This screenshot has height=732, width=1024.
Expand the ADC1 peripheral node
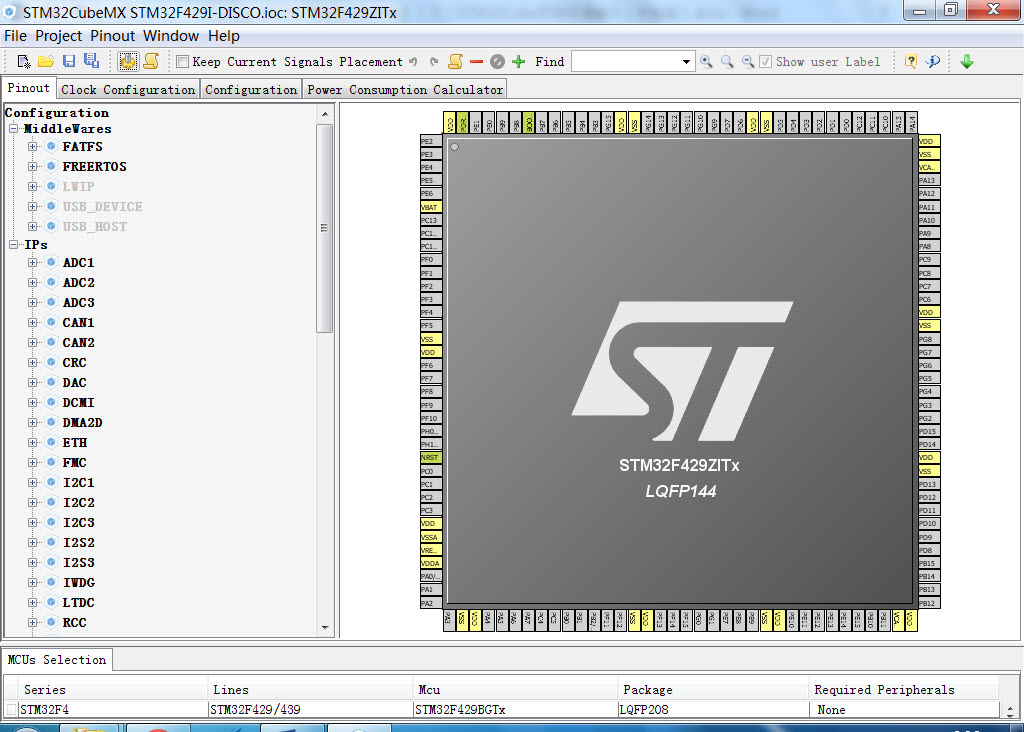[x=33, y=263]
